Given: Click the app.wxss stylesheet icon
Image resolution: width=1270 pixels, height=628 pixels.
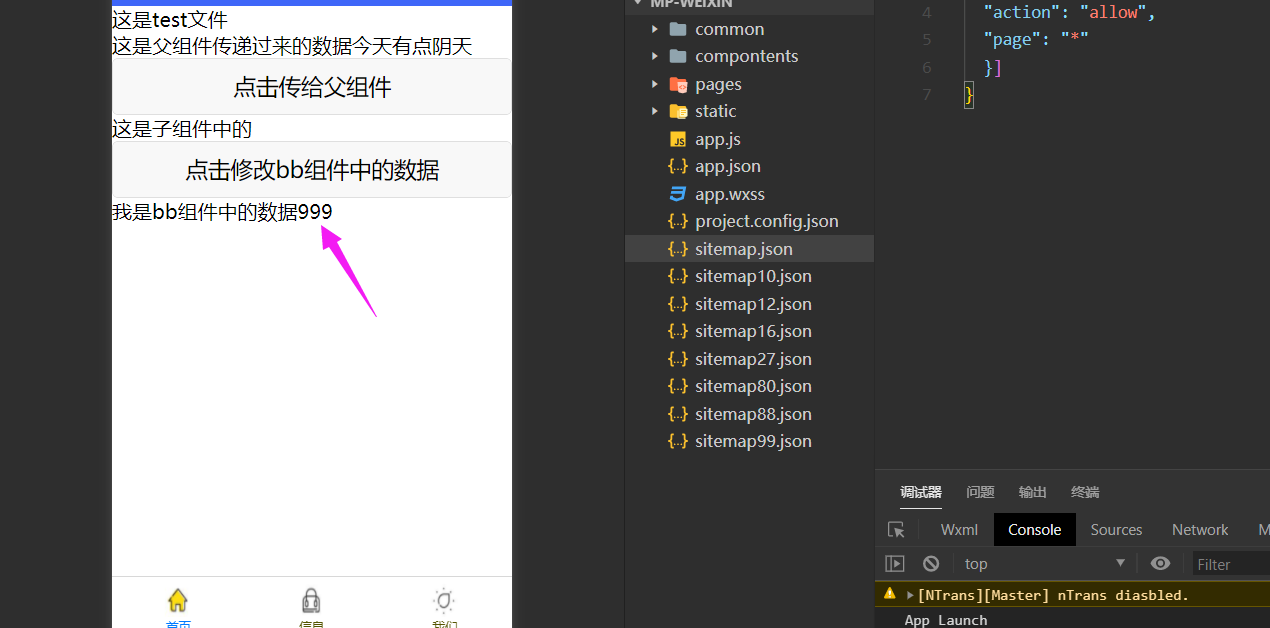Looking at the screenshot, I should (678, 193).
